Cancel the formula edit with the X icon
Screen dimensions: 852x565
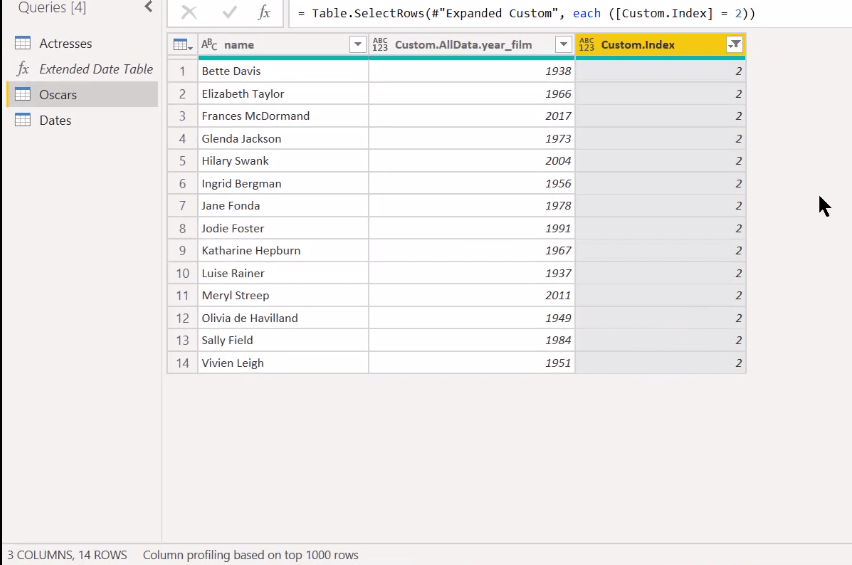tap(189, 12)
